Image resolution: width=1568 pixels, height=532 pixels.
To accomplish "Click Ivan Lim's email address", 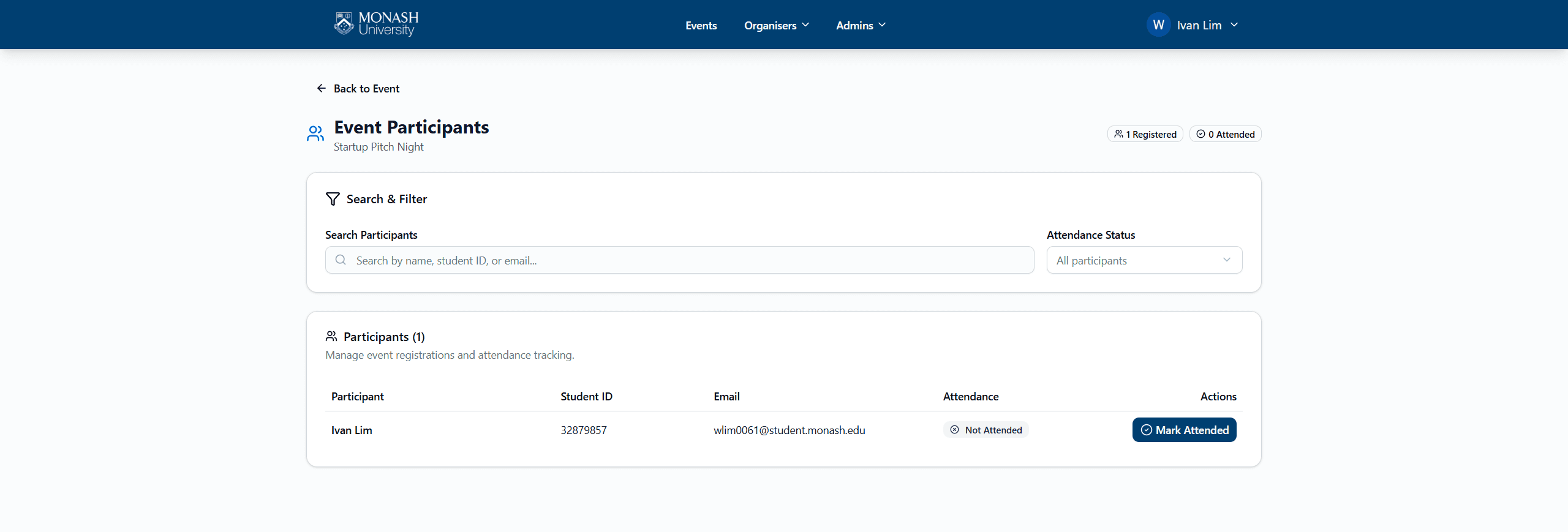I will pyautogui.click(x=789, y=430).
